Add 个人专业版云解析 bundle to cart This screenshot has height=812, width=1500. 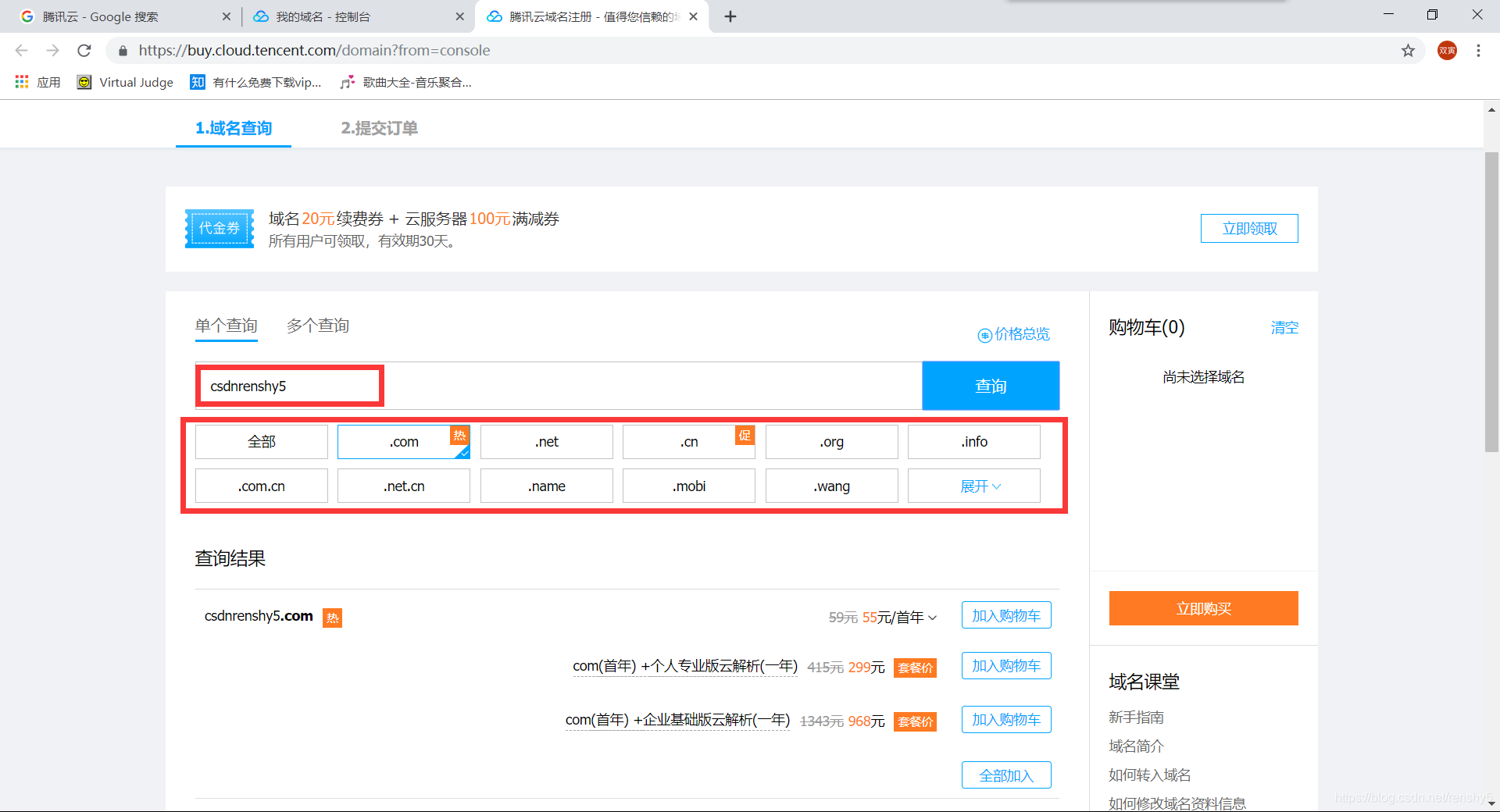tap(1006, 666)
